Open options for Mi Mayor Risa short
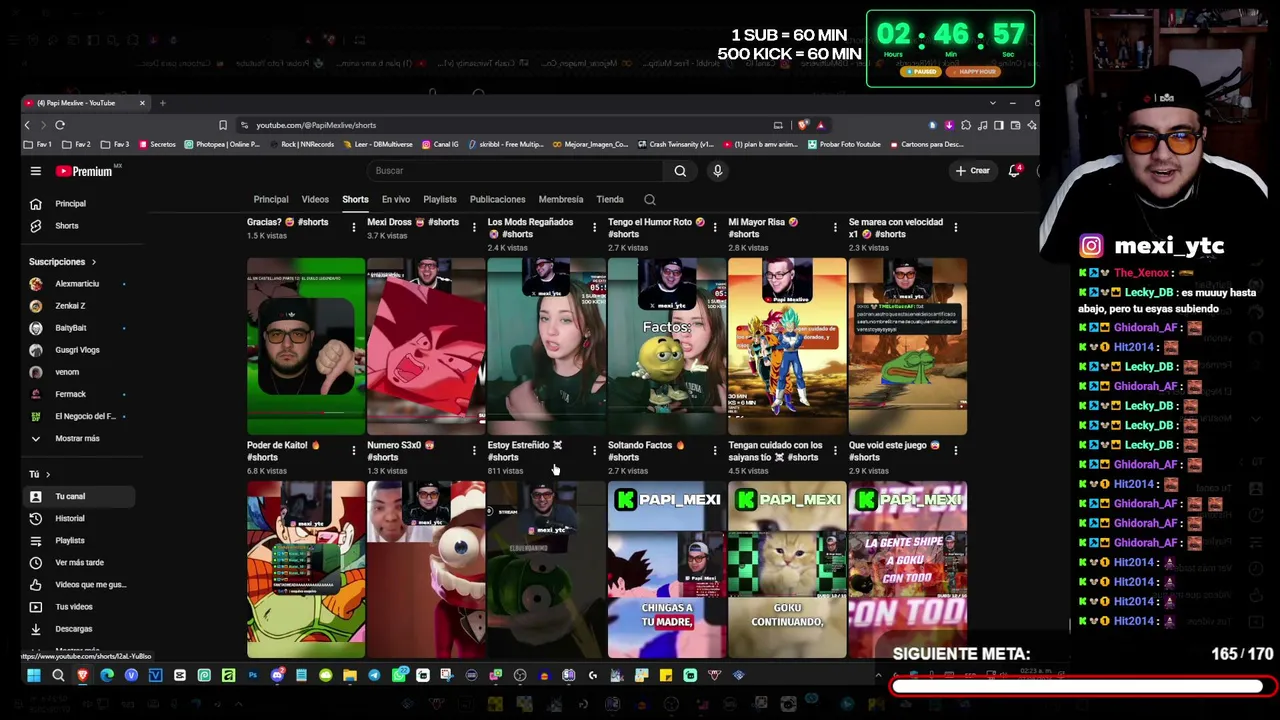The image size is (1280, 720). click(835, 228)
